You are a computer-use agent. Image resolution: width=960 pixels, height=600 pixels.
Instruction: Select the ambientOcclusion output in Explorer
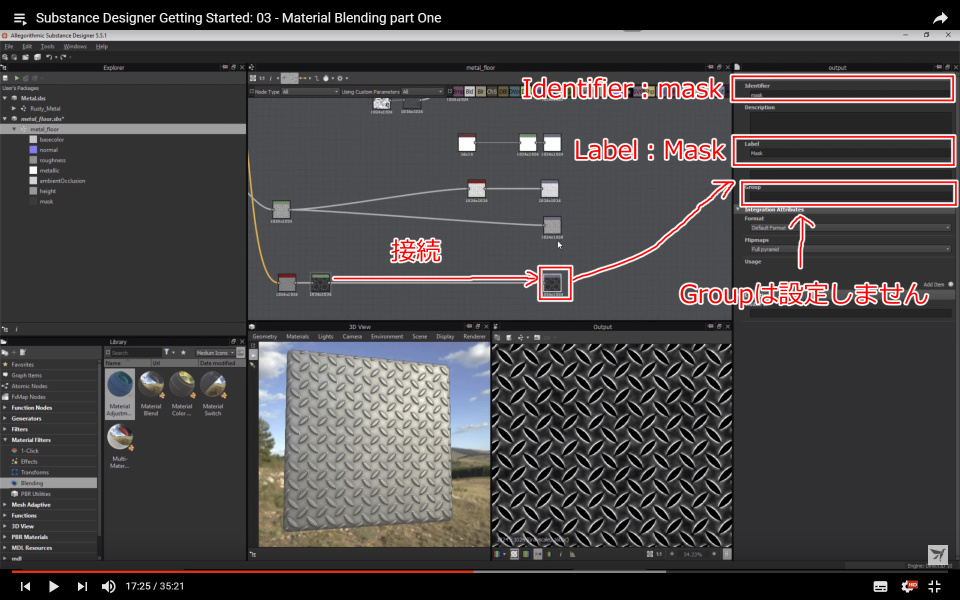coord(62,181)
